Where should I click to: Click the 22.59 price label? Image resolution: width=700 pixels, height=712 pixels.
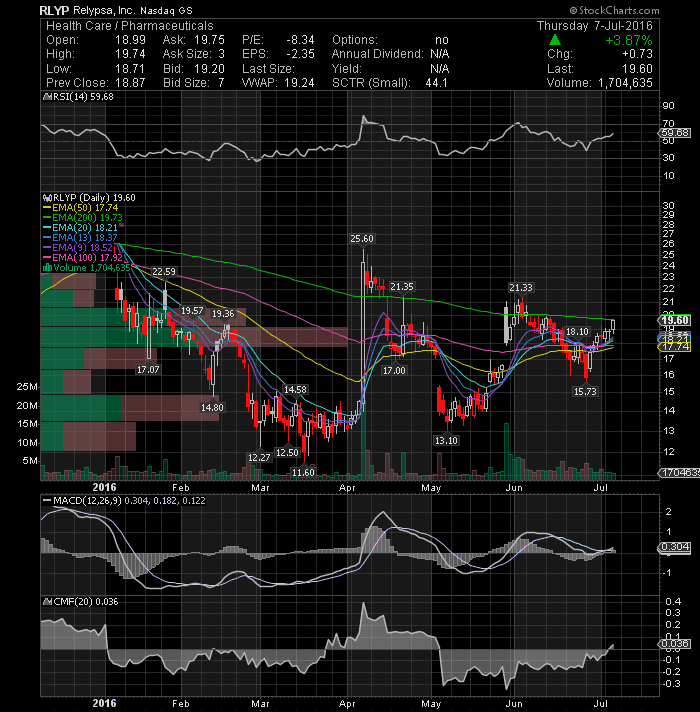tap(164, 272)
